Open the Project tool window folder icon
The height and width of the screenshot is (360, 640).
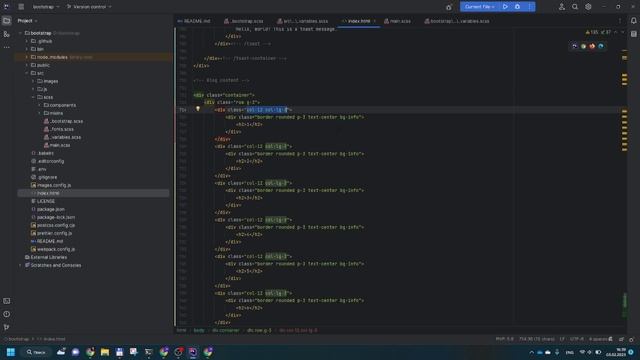7,20
